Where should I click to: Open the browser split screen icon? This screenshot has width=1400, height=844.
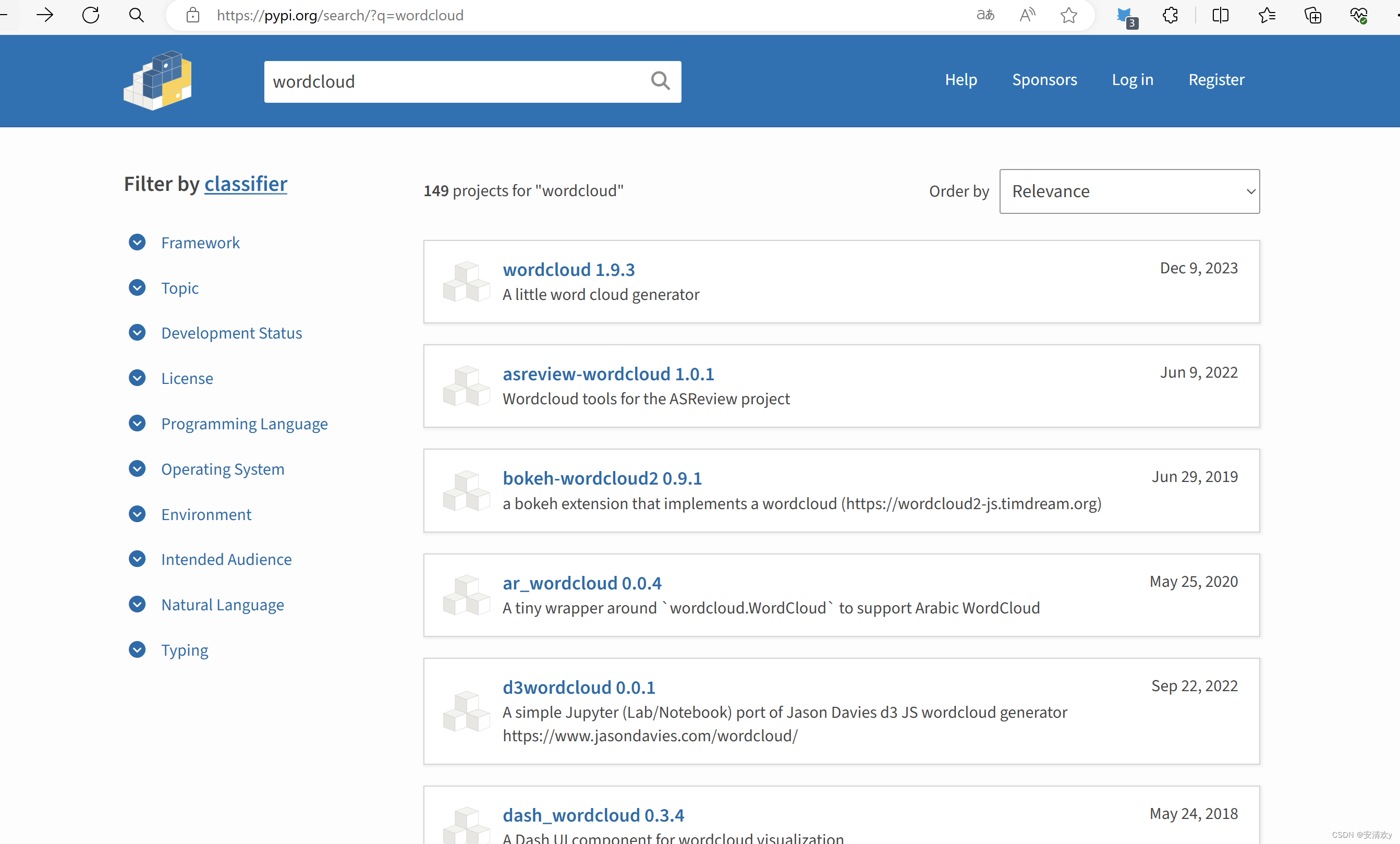point(1220,15)
